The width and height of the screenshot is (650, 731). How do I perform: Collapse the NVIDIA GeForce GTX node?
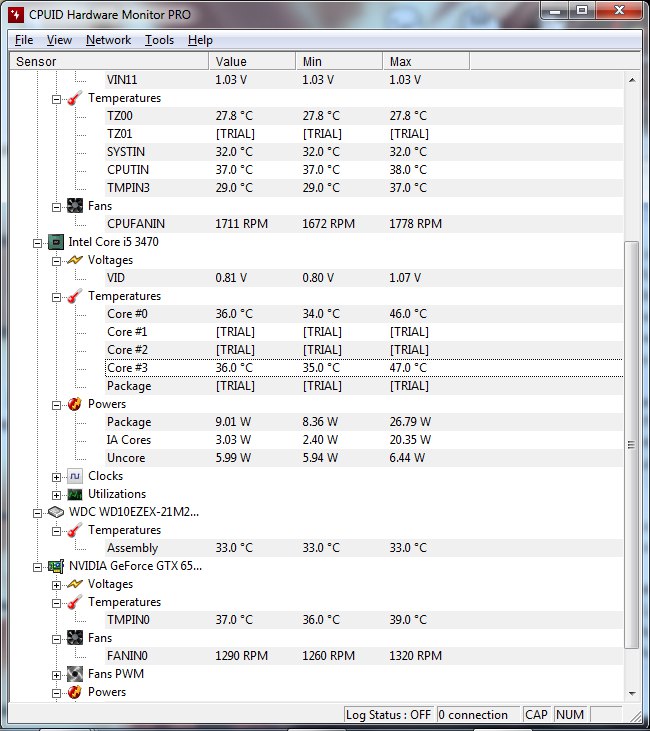click(37, 567)
